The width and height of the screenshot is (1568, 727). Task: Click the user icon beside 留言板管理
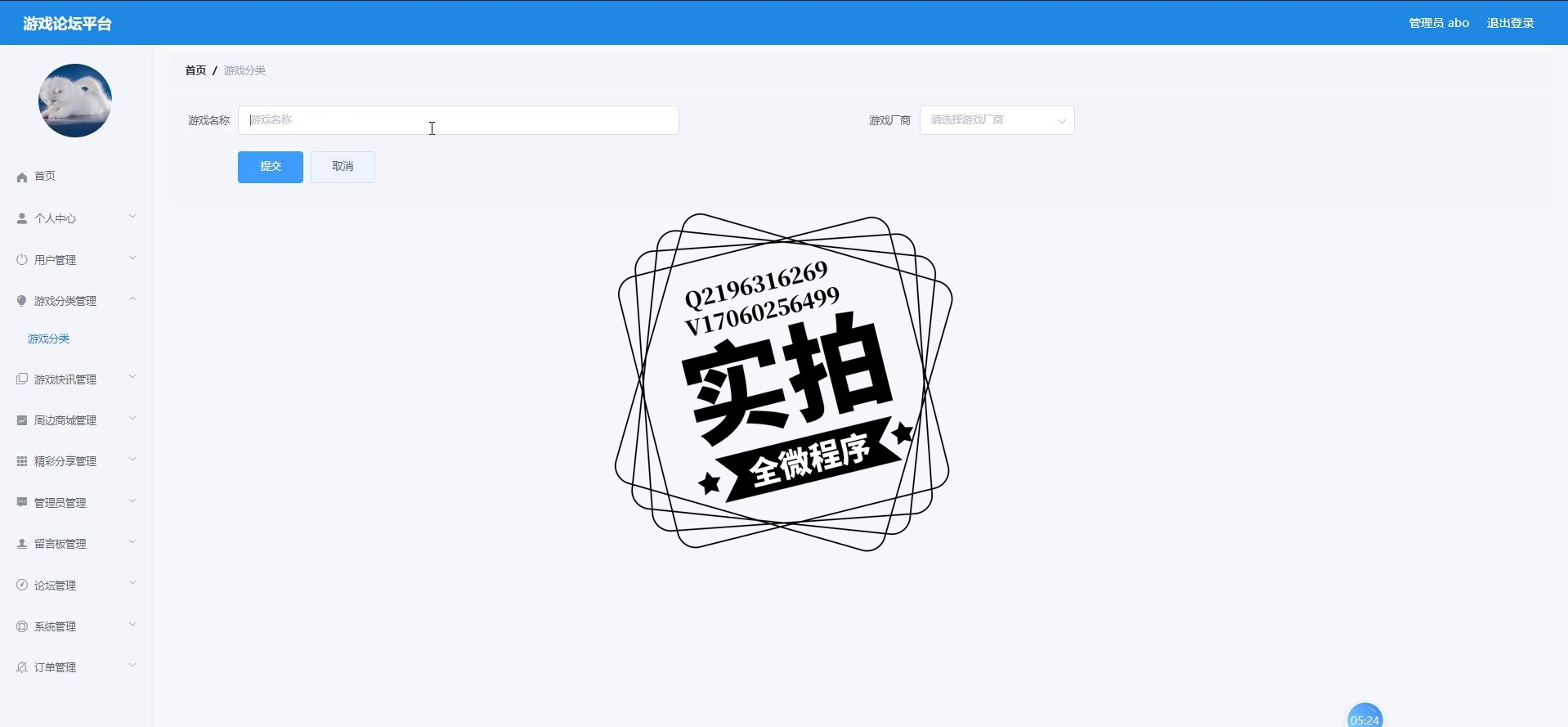click(22, 544)
